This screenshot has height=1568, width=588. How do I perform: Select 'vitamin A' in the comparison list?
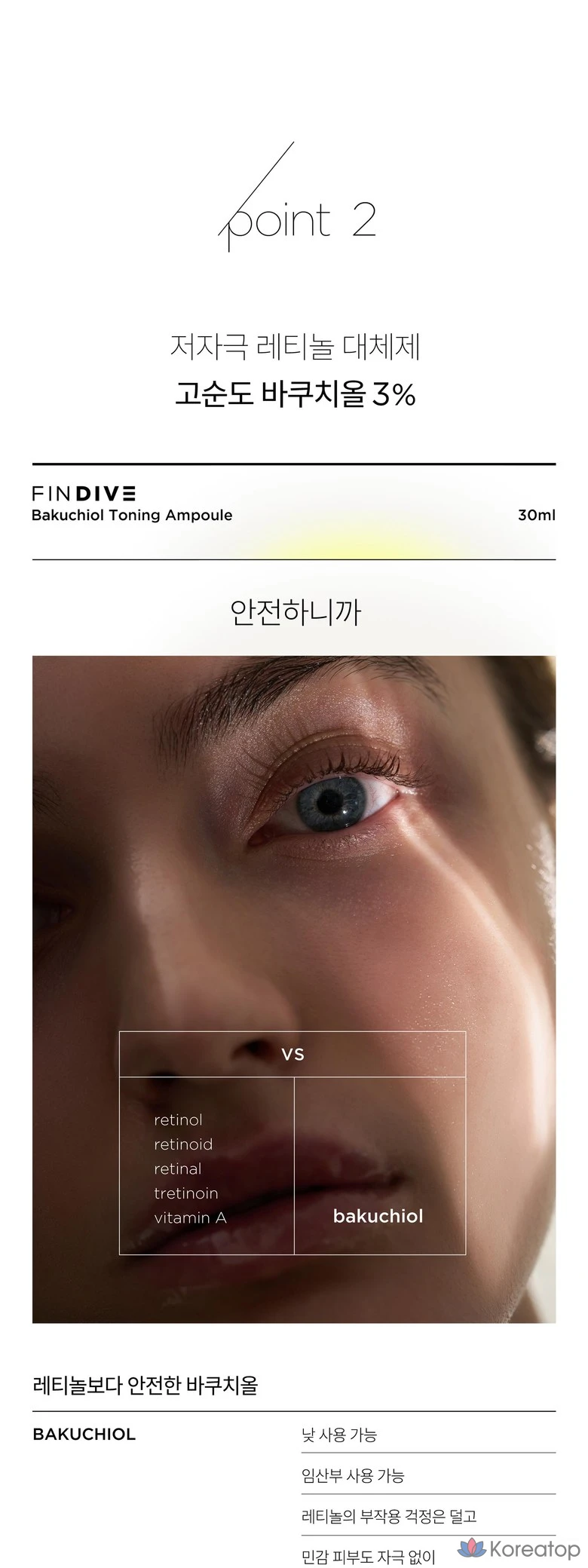coord(190,1217)
